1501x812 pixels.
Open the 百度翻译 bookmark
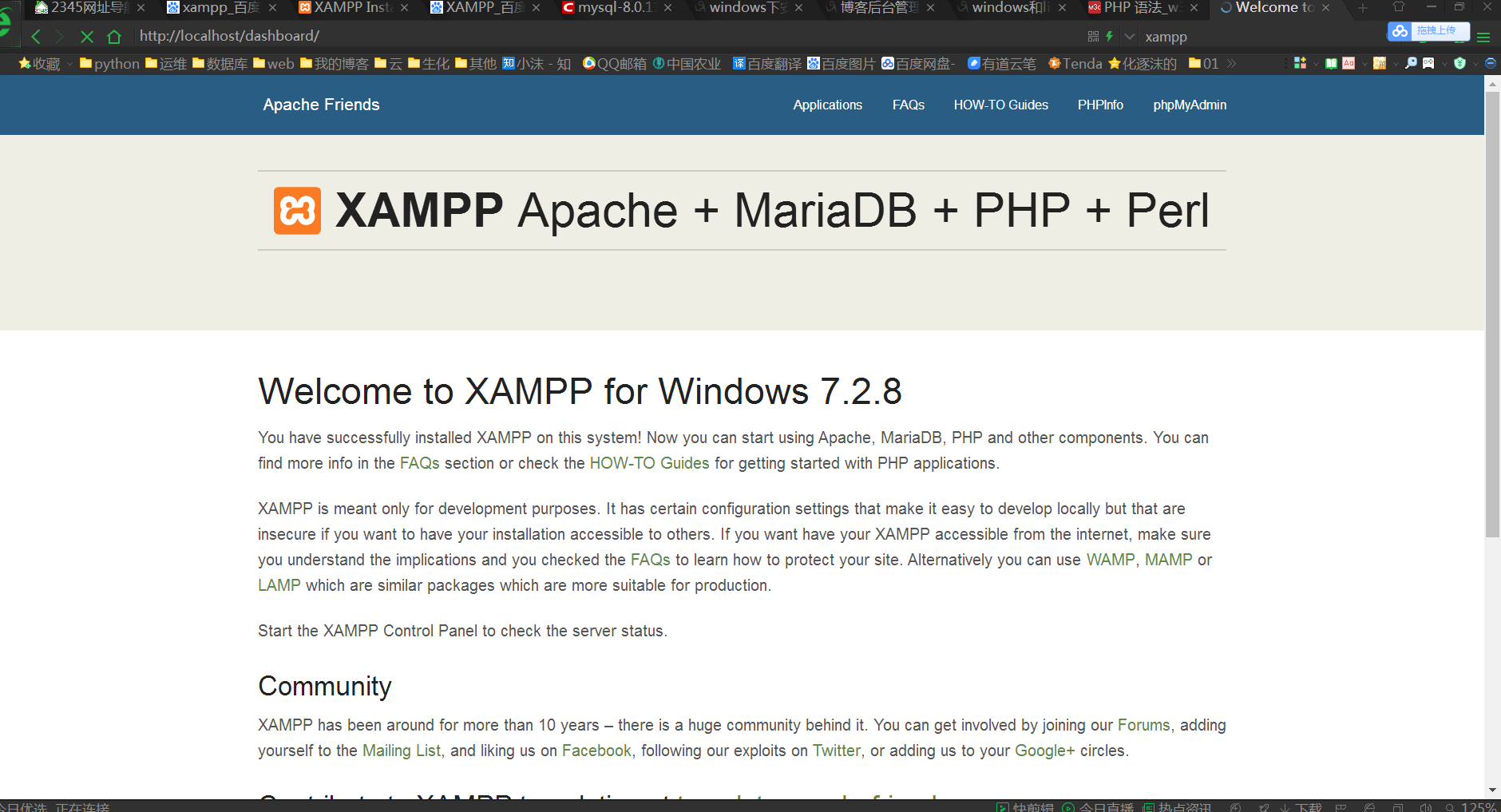(x=767, y=63)
